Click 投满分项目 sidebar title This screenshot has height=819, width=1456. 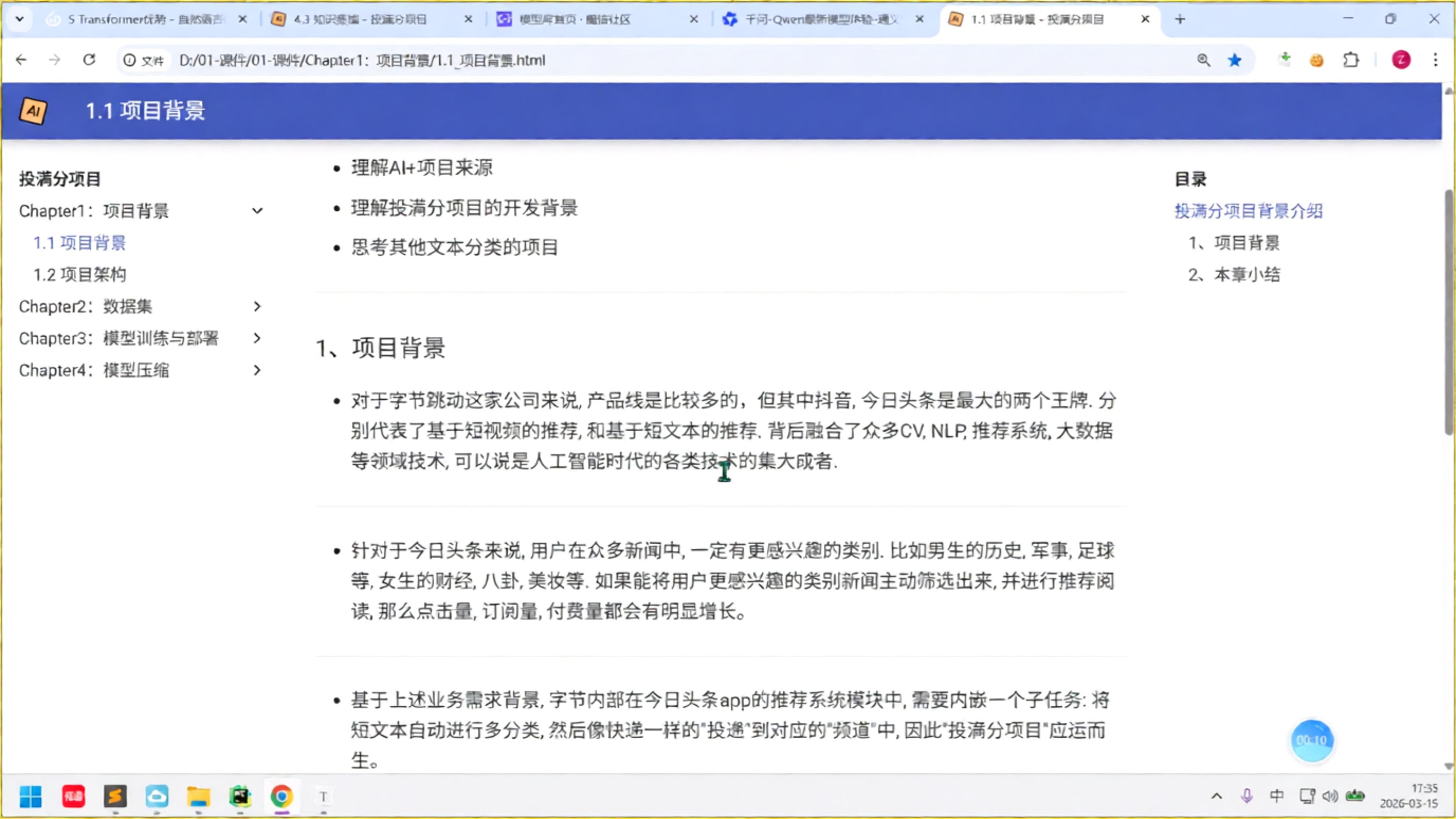click(60, 179)
